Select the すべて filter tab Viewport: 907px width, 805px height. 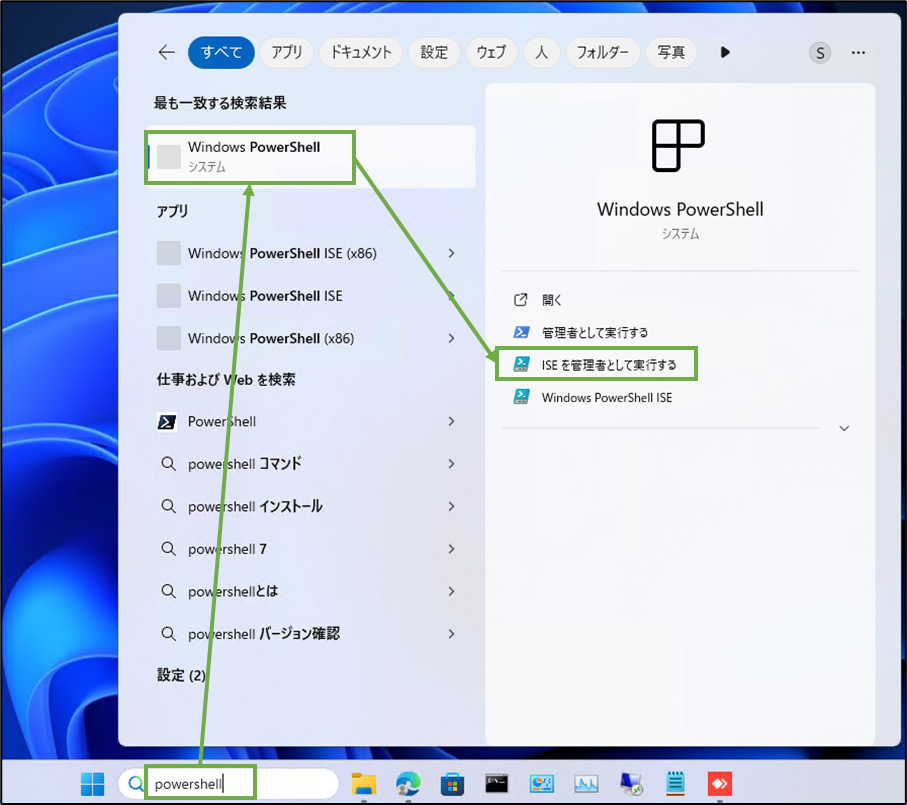221,53
